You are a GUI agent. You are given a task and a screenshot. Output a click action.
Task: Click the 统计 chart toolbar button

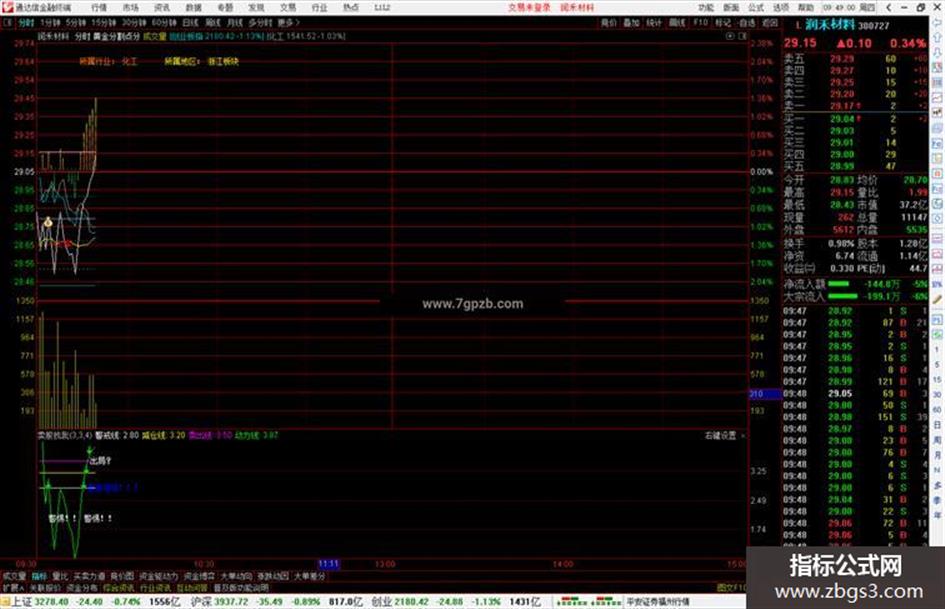(x=654, y=22)
